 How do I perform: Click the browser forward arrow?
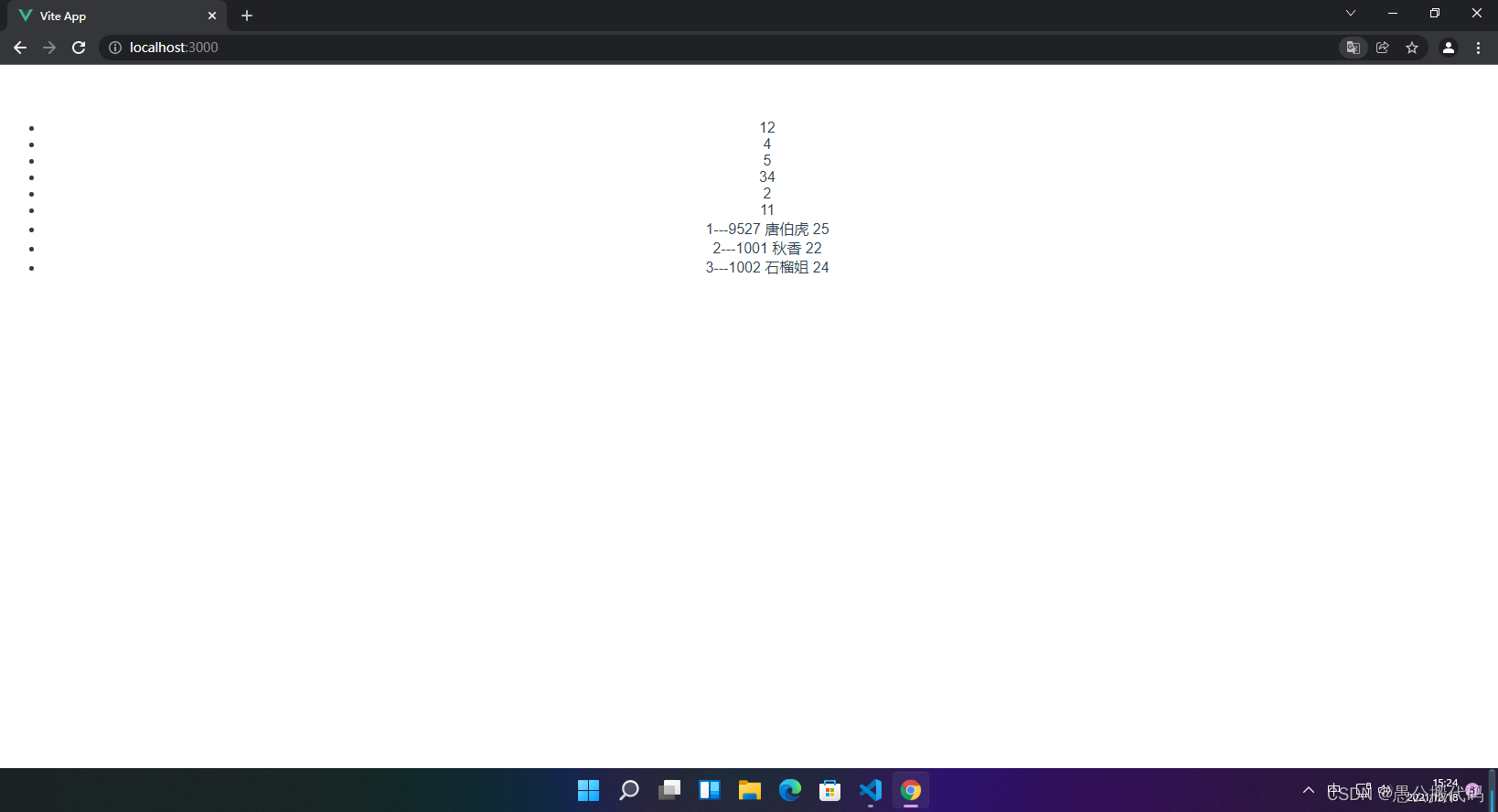[x=49, y=48]
